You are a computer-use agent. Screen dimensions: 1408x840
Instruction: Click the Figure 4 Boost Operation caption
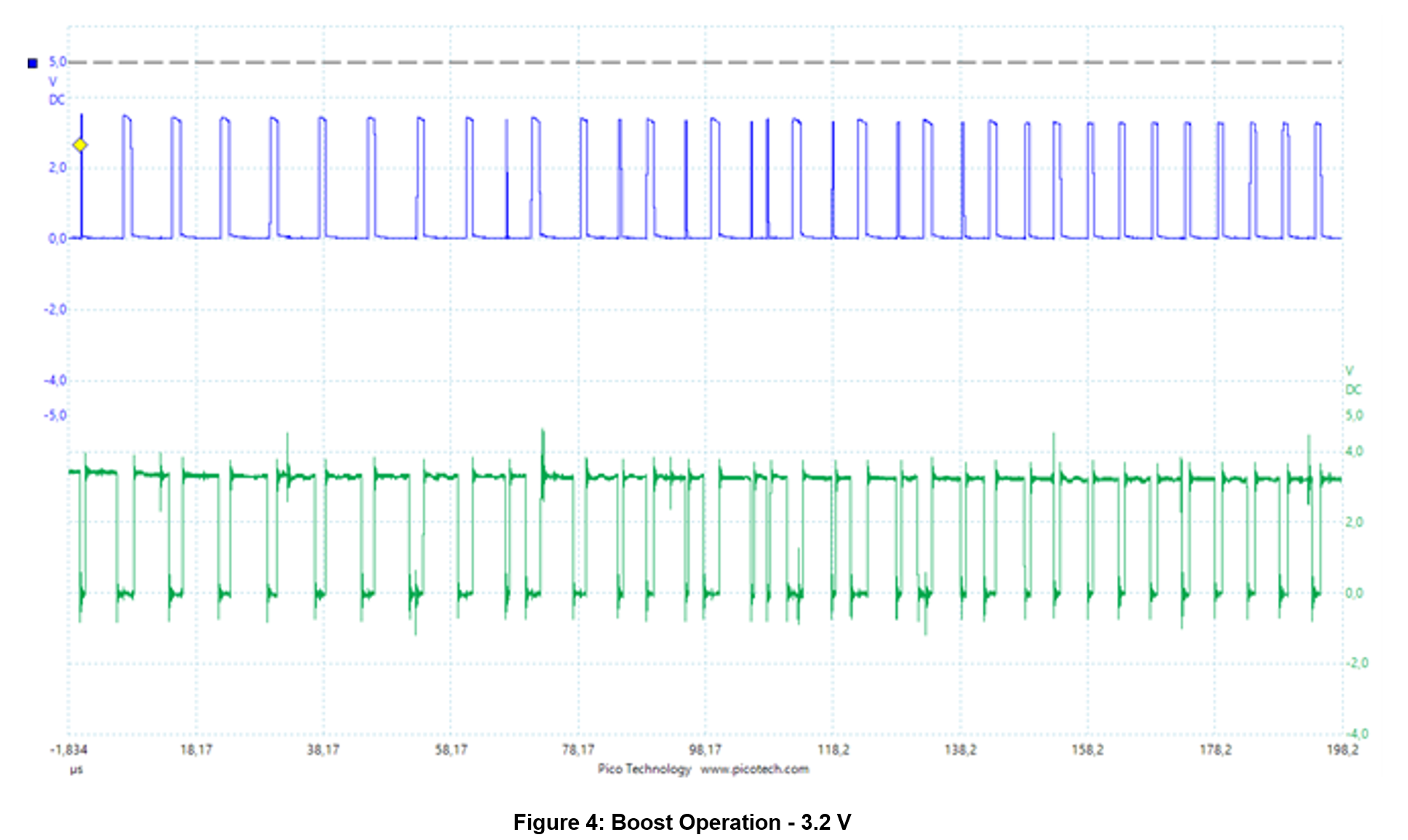(681, 822)
